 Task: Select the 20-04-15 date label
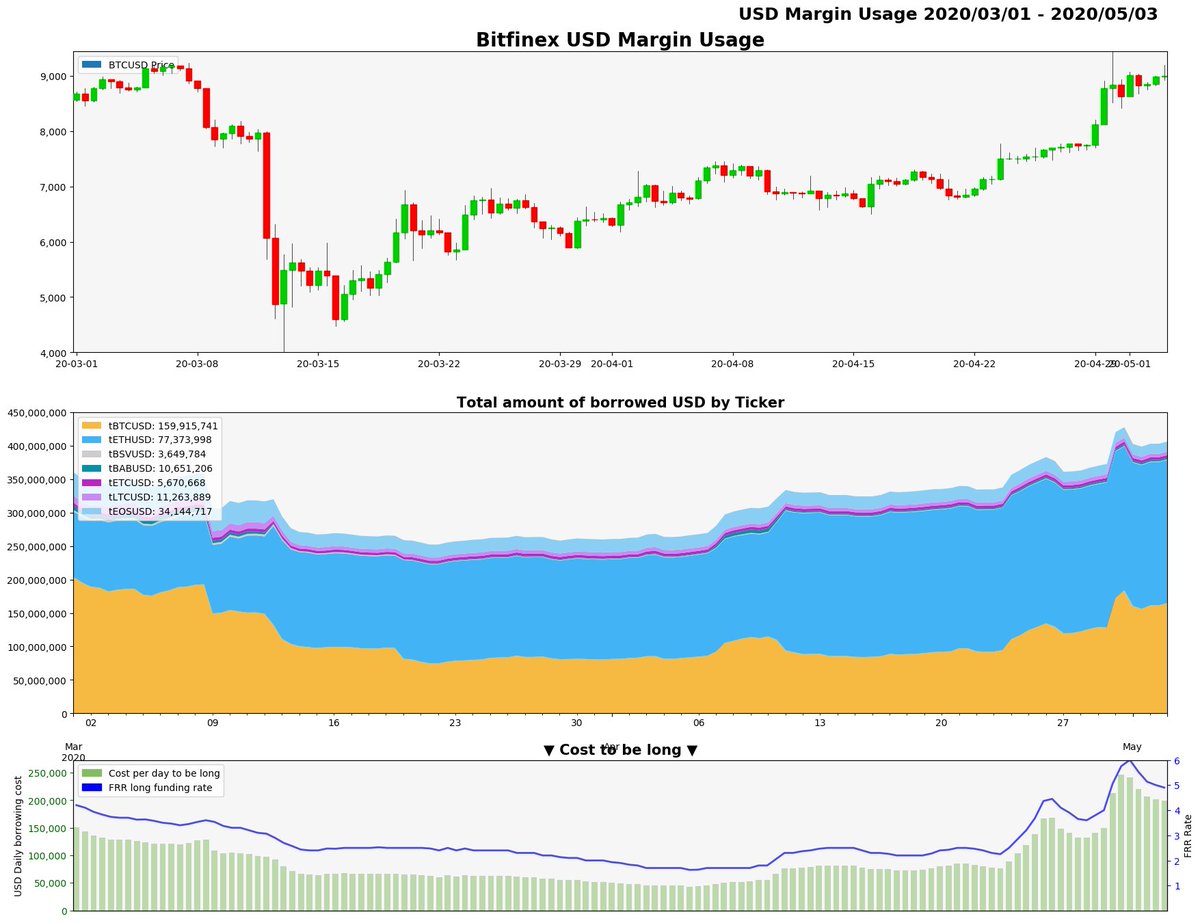point(853,365)
